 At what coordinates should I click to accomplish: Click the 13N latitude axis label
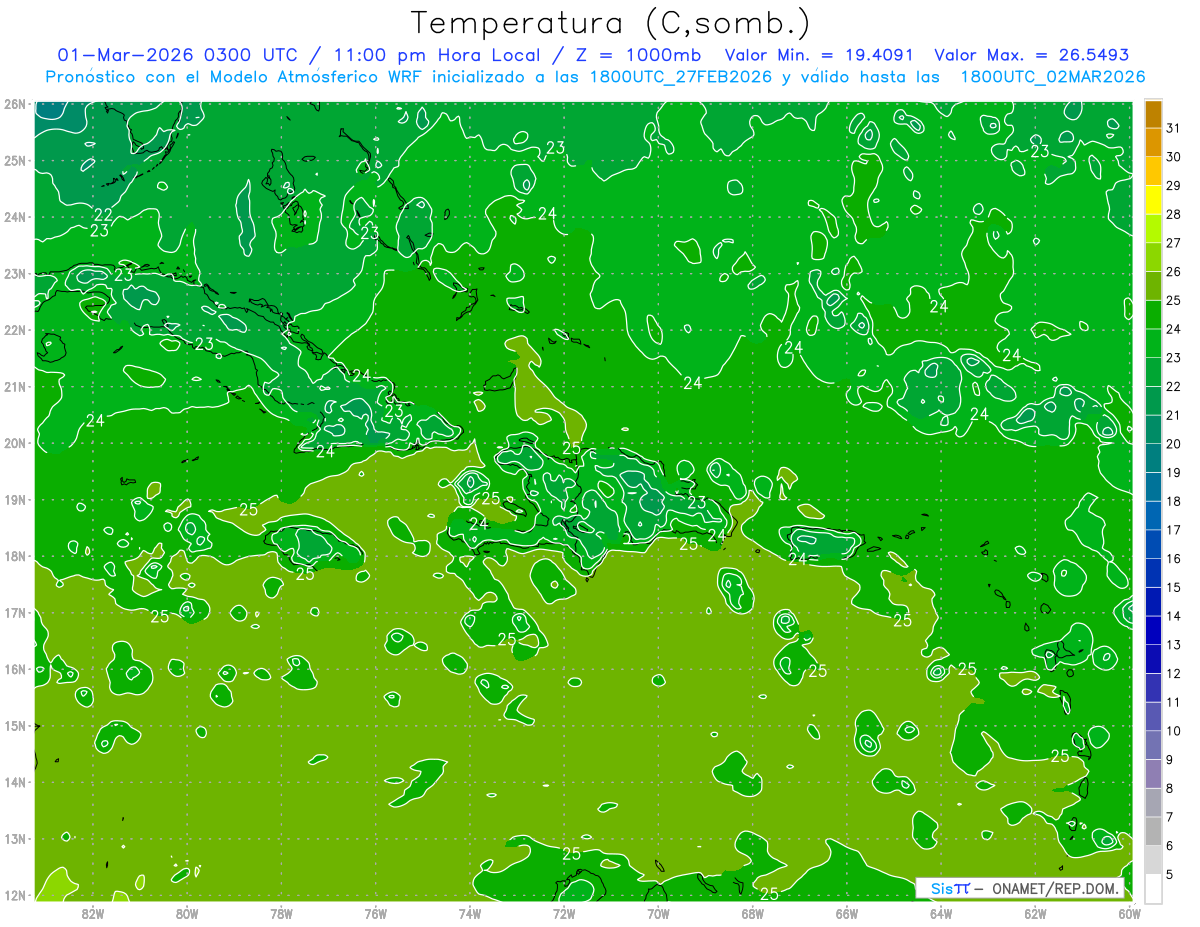point(15,839)
